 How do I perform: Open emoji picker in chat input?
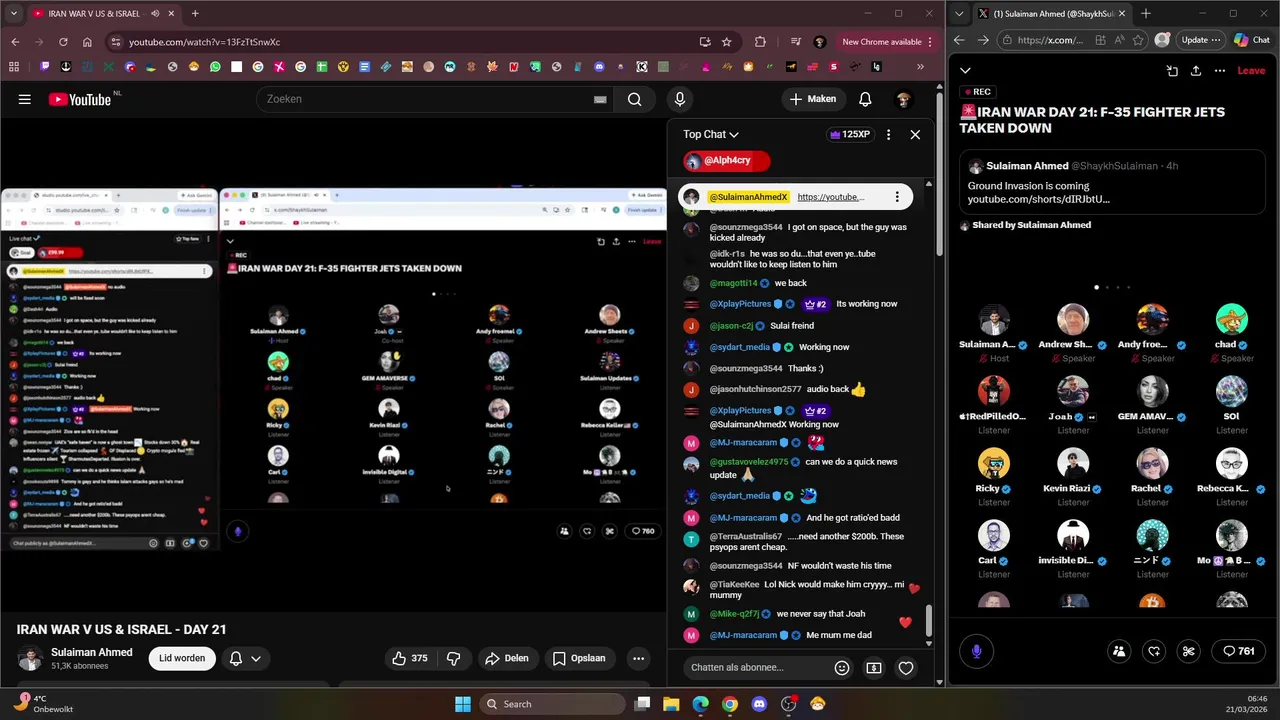coord(842,668)
